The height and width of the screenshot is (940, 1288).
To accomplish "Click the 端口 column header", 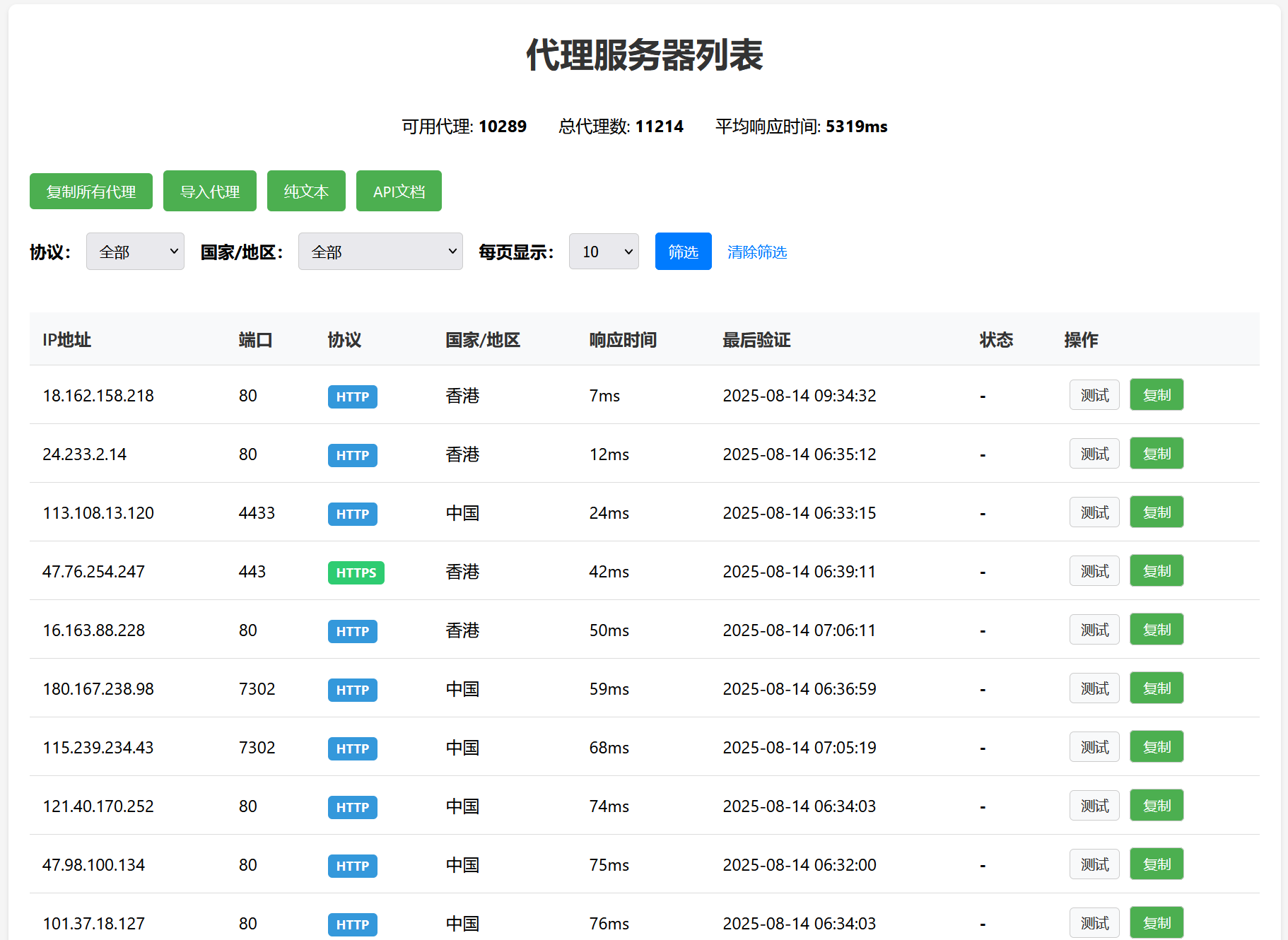I will tap(255, 340).
